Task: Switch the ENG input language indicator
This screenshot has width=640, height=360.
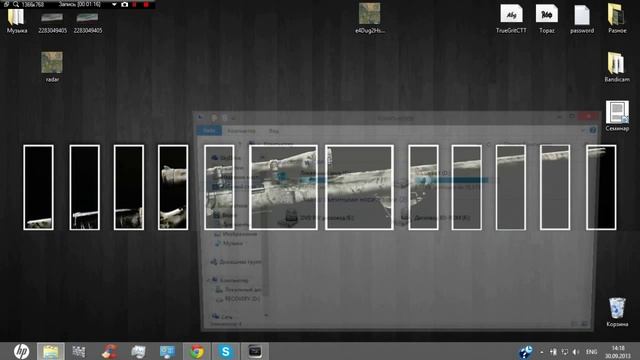Action: [x=591, y=352]
